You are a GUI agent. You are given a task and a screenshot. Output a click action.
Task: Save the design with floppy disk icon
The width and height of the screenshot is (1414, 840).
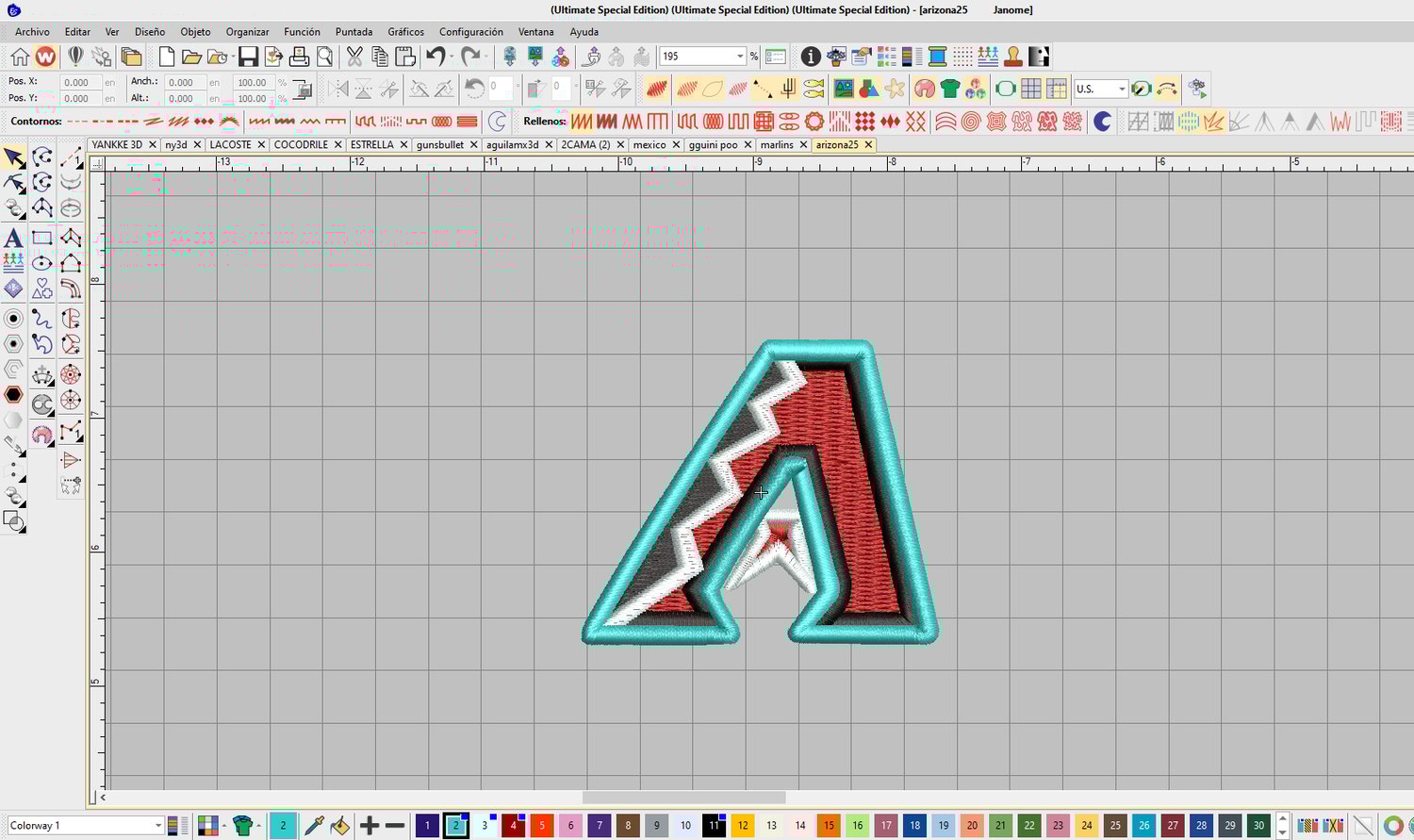click(x=248, y=57)
